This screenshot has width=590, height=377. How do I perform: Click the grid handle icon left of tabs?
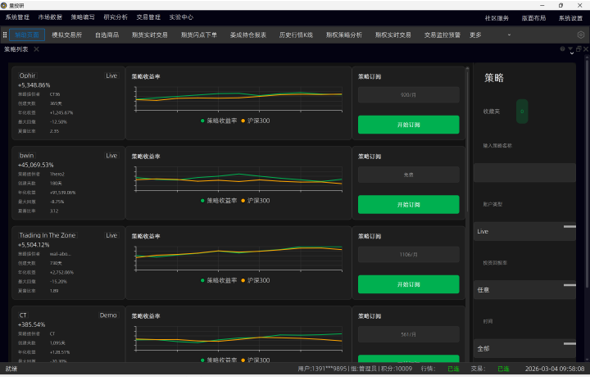5,35
